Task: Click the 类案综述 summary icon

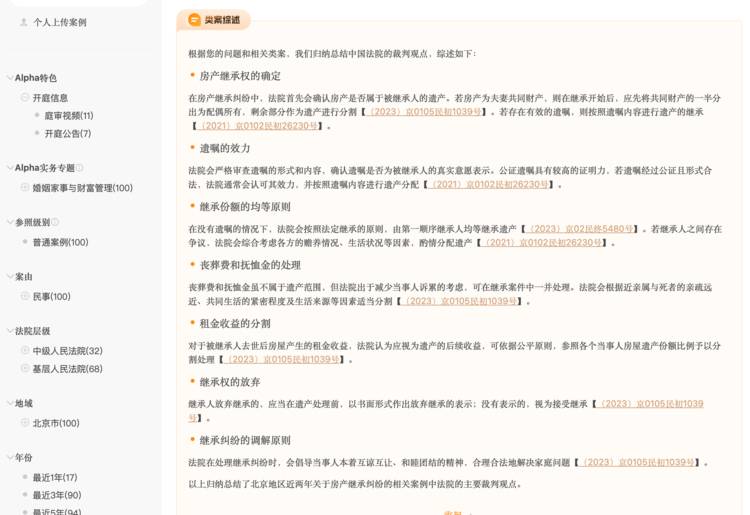Action: [194, 20]
